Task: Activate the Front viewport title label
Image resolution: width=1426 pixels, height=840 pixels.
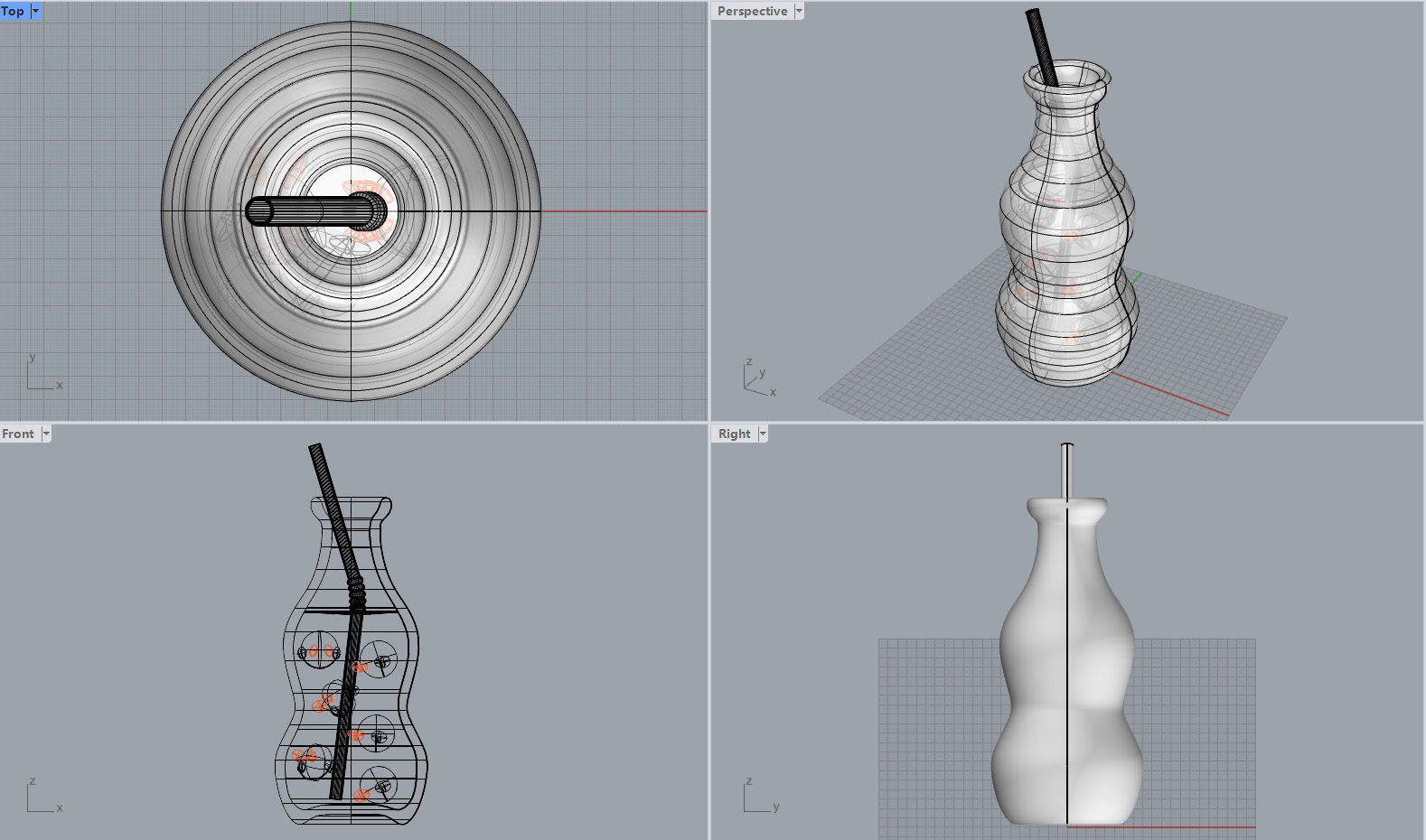Action: [x=18, y=434]
